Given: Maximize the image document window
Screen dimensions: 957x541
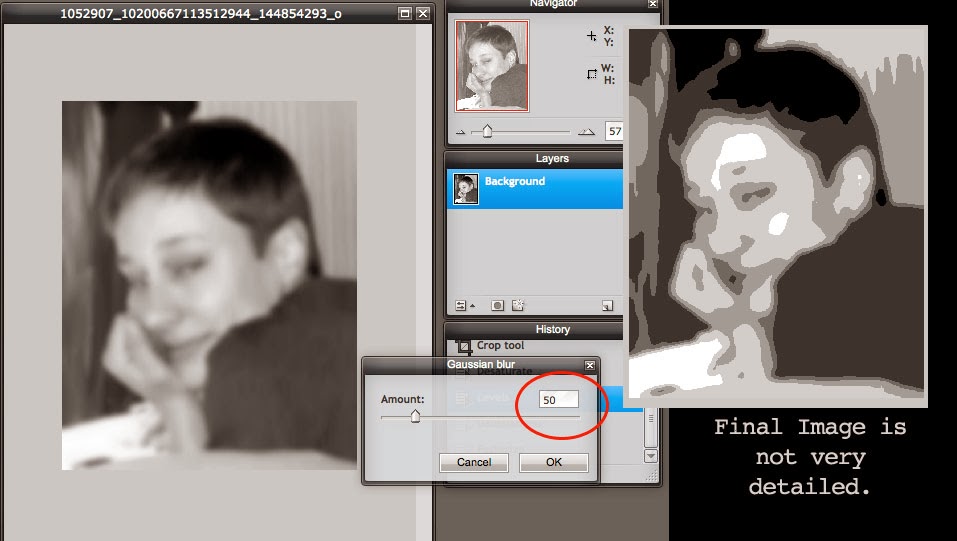Looking at the screenshot, I should (x=405, y=13).
